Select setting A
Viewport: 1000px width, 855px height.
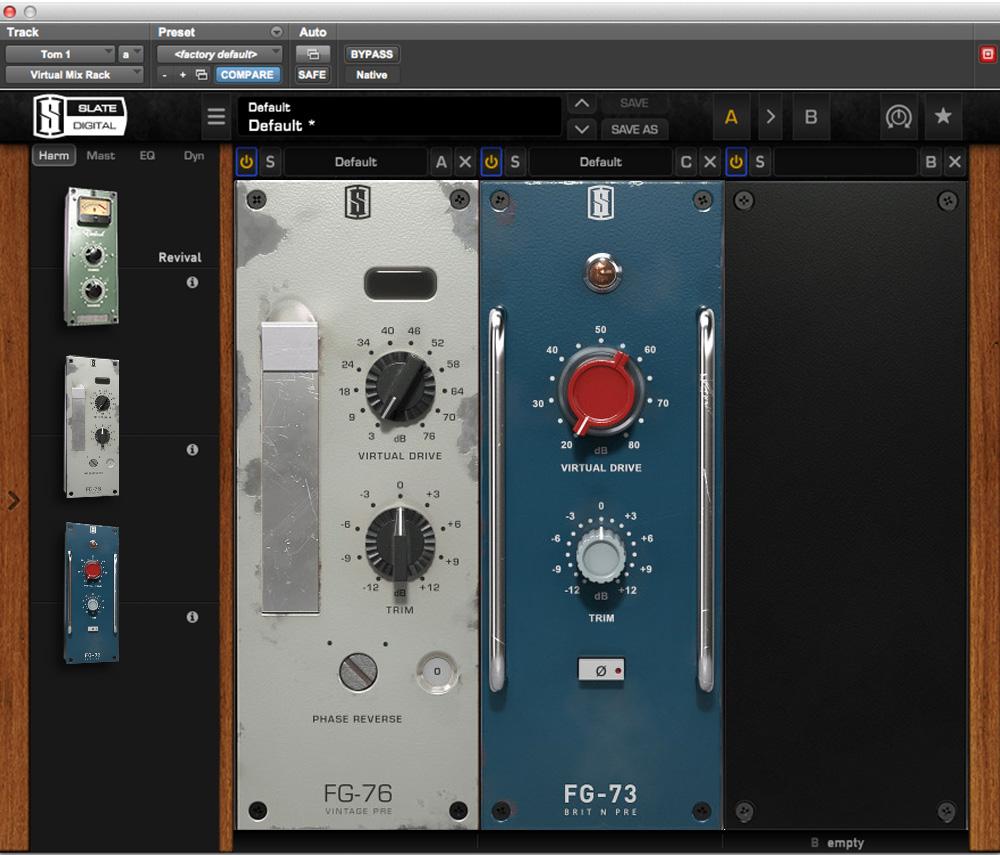click(x=731, y=117)
